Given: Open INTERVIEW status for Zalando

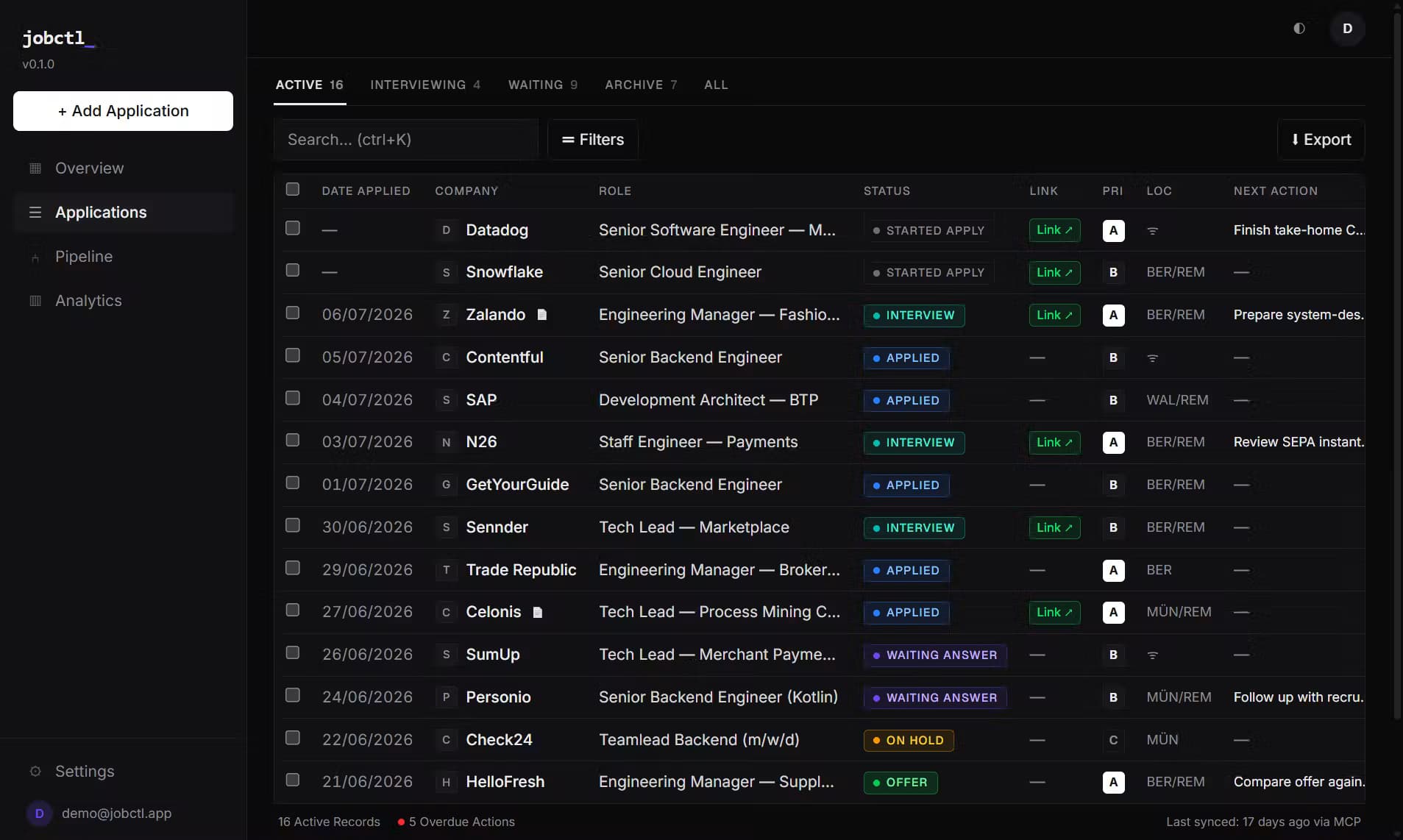Looking at the screenshot, I should [x=914, y=316].
